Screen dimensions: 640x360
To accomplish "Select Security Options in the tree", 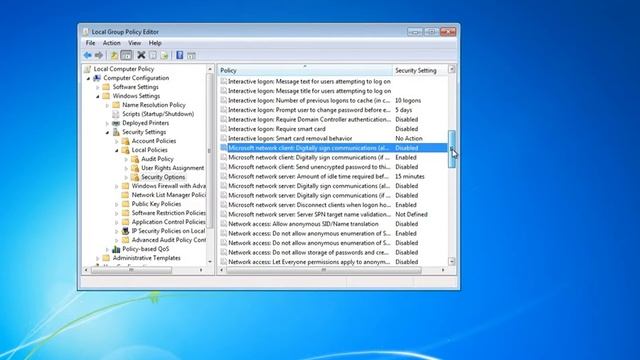I will [163, 177].
